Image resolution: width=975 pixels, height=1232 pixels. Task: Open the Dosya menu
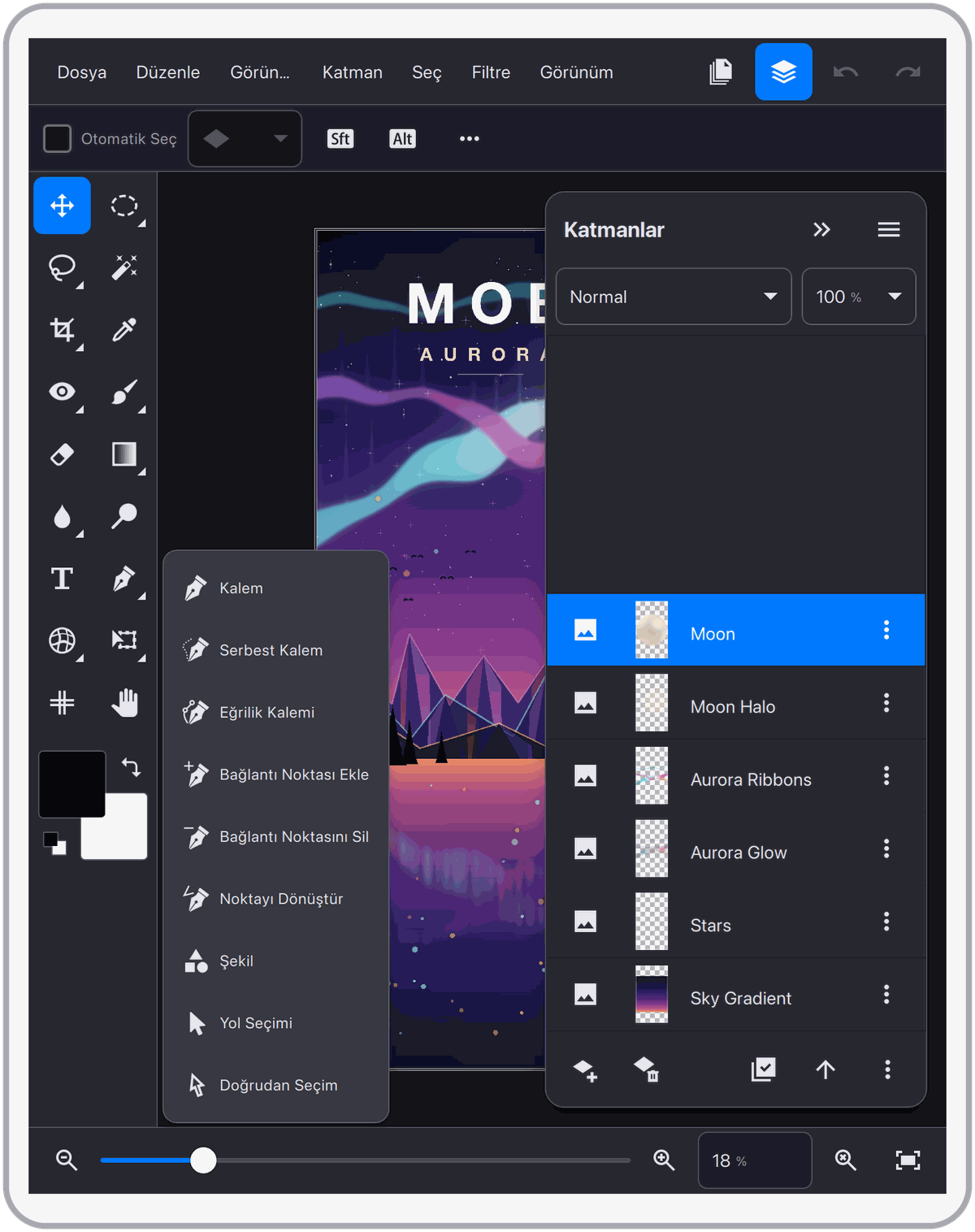82,72
